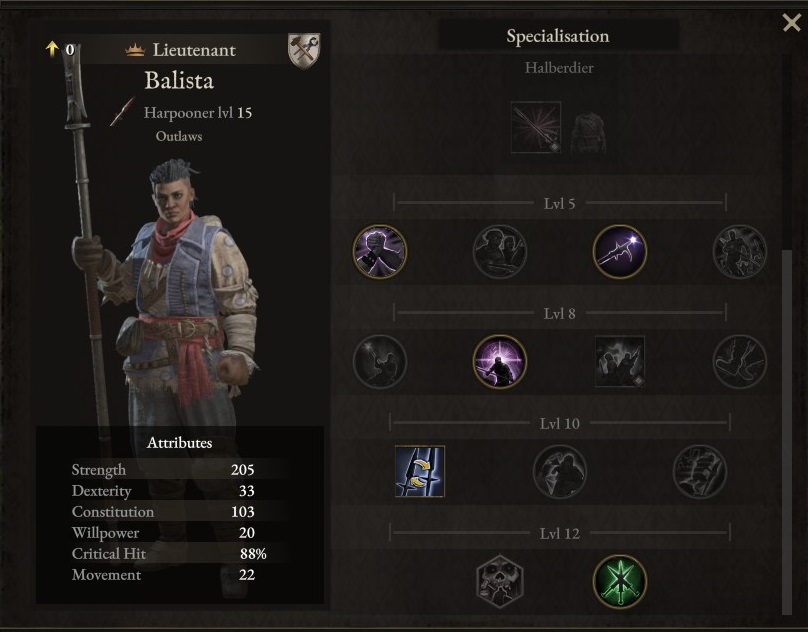The height and width of the screenshot is (632, 808).
Task: Close the character panel with the X
Action: click(792, 23)
